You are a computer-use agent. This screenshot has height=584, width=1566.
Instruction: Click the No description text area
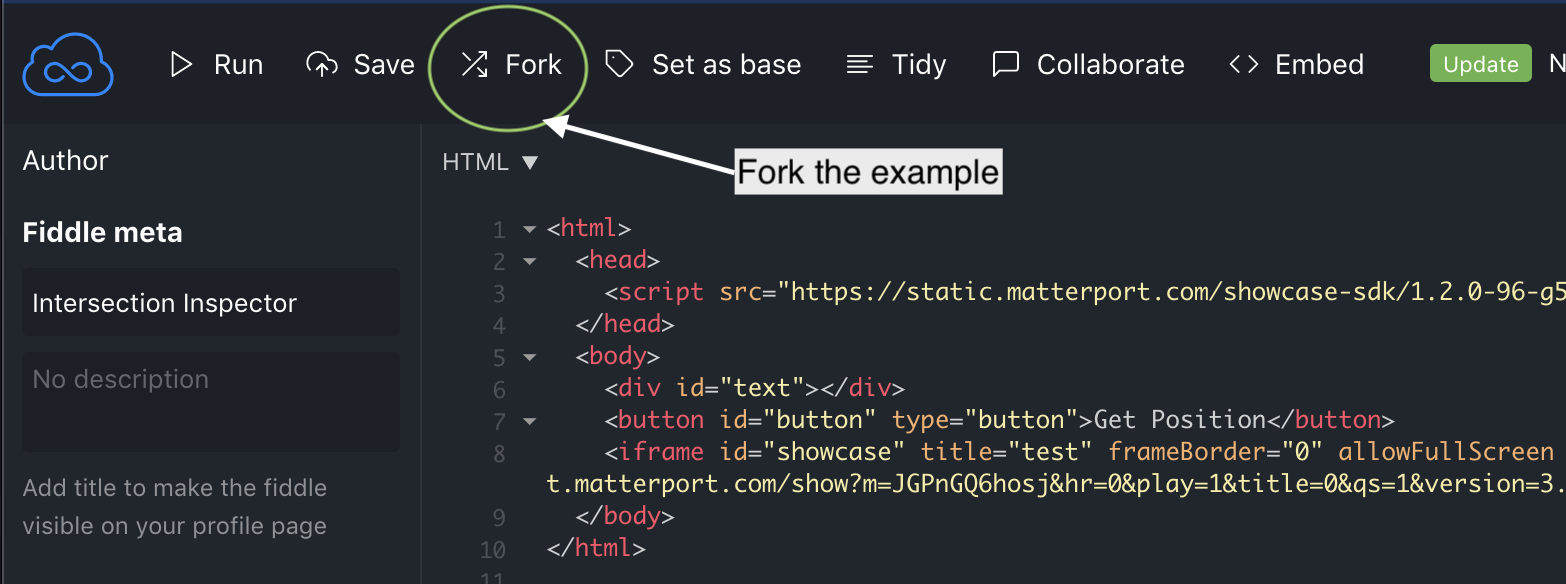pos(211,401)
